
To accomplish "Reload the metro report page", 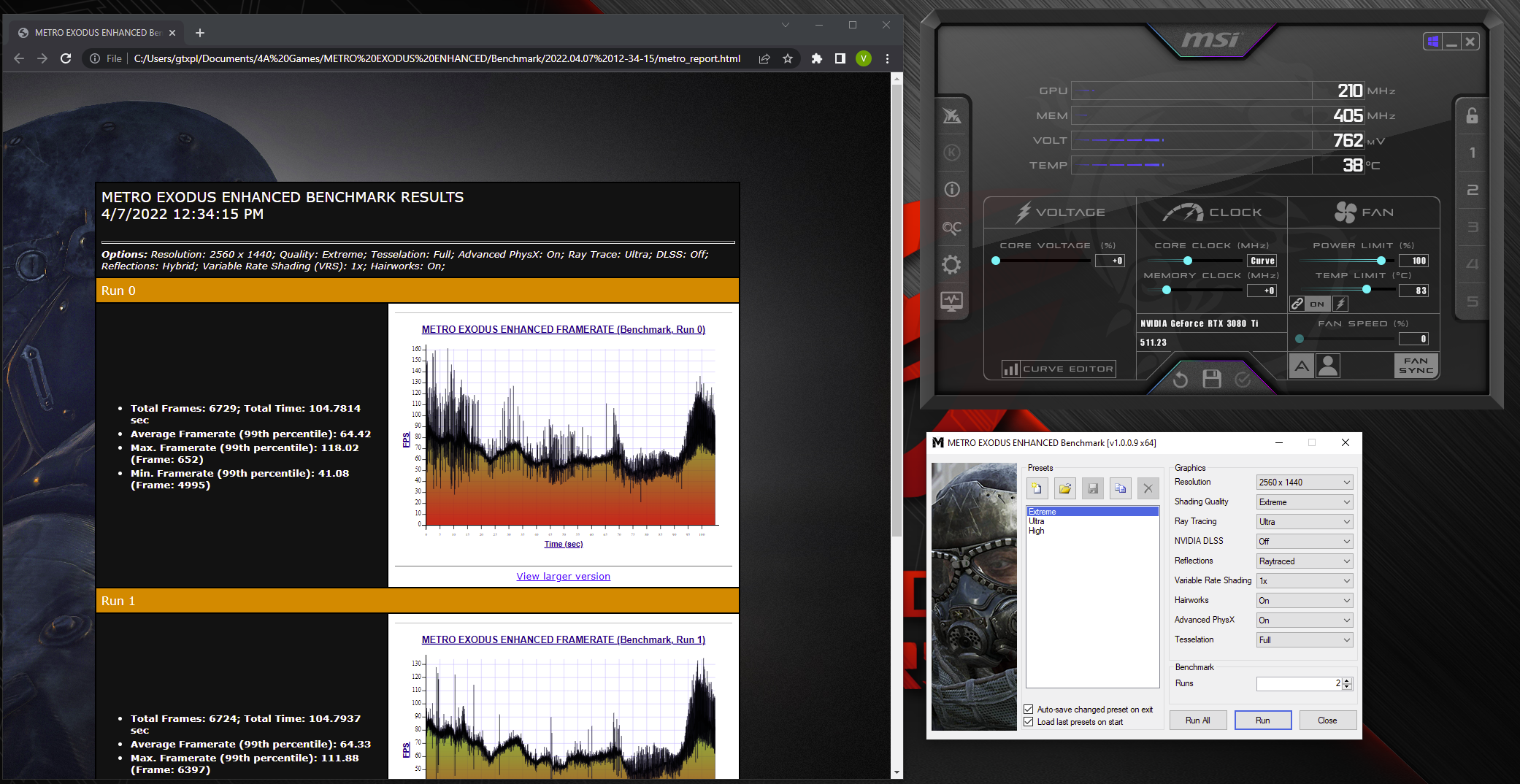I will (66, 58).
